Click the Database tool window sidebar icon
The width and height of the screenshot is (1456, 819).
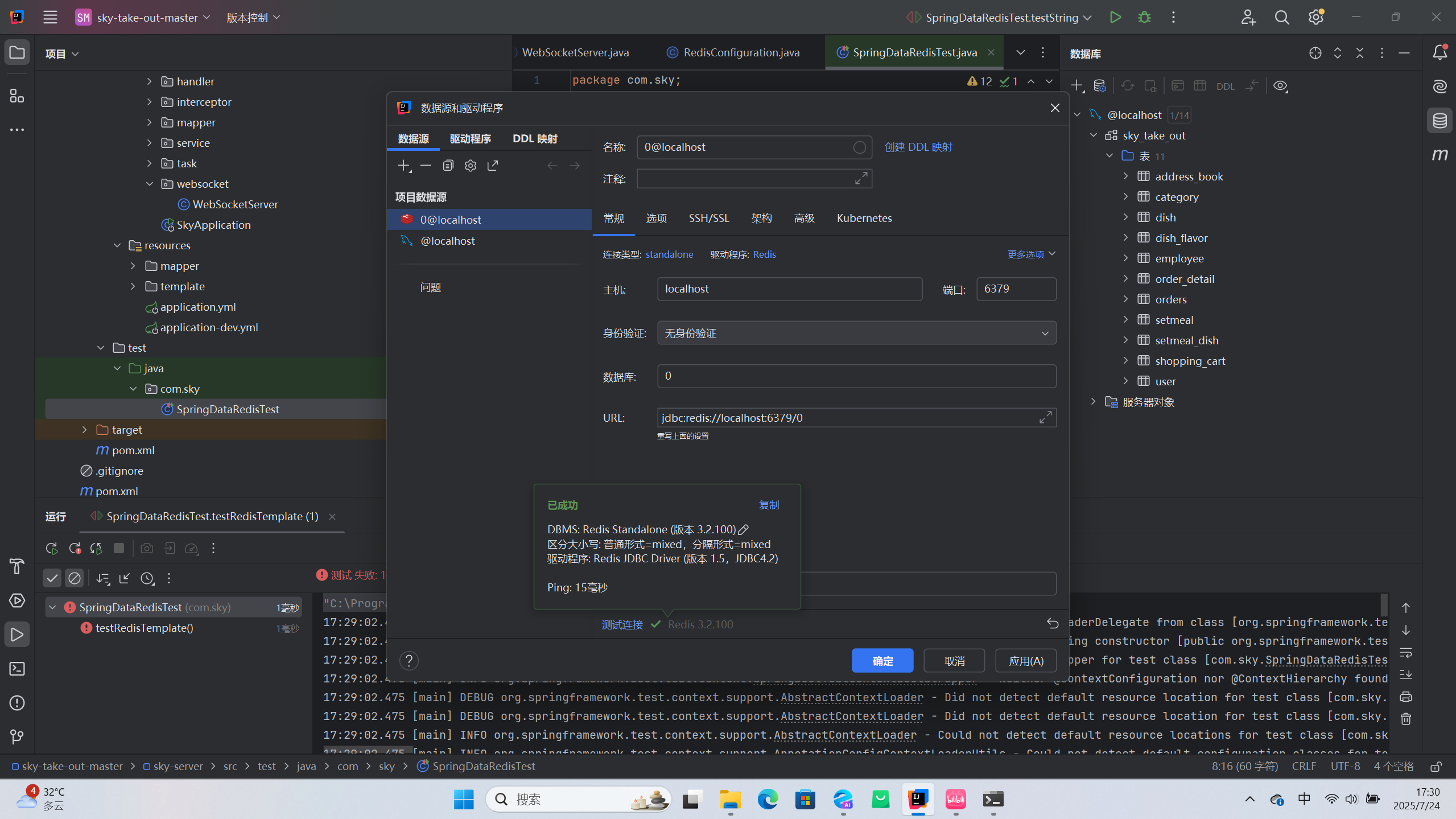click(1439, 121)
